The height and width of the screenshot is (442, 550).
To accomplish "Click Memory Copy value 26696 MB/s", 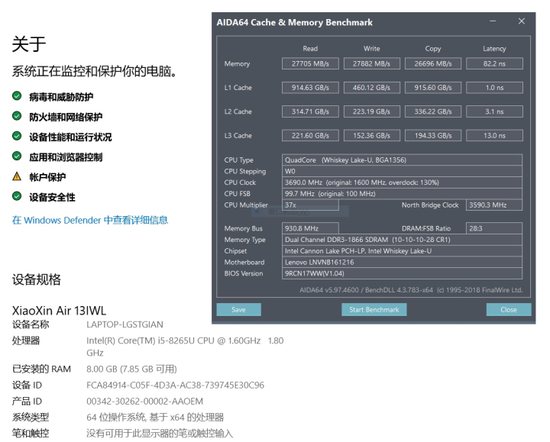I will pyautogui.click(x=433, y=63).
